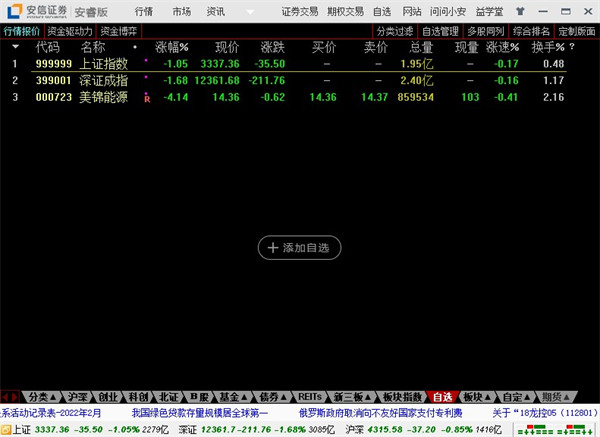Image resolution: width=600 pixels, height=437 pixels.
Task: Click the 定制版面 button
Action: [x=577, y=31]
